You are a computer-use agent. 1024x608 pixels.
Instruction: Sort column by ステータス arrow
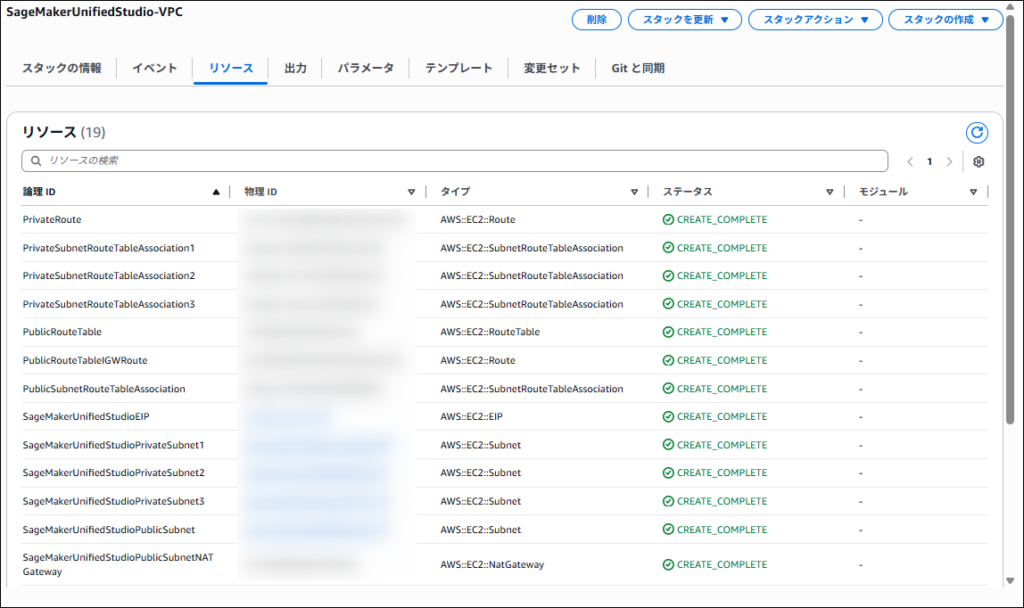coord(829,192)
